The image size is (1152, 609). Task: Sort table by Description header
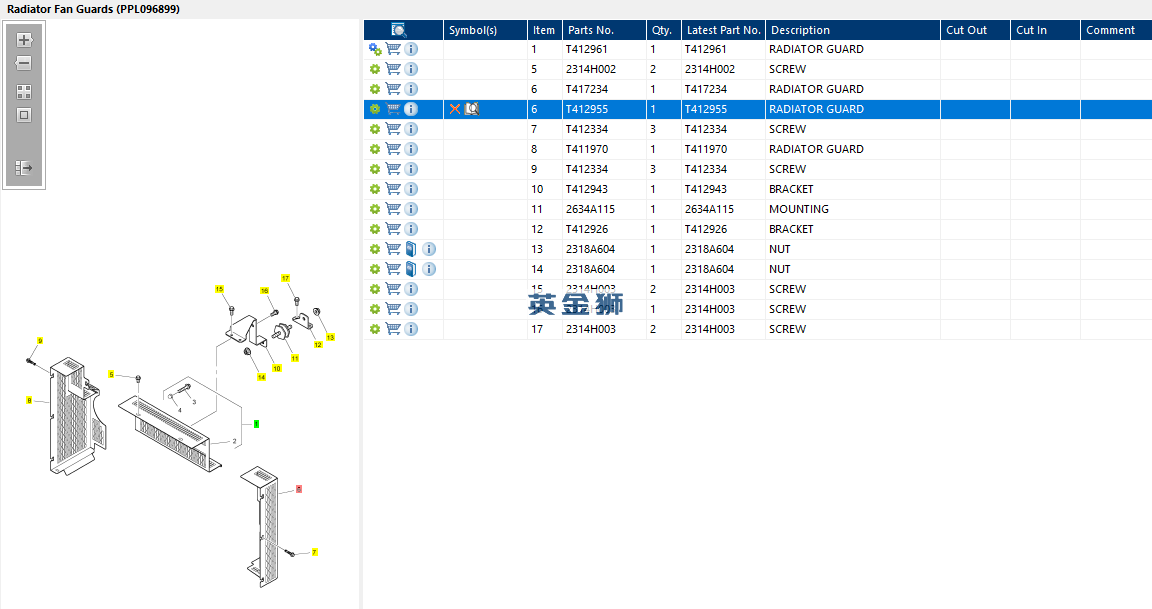[852, 30]
